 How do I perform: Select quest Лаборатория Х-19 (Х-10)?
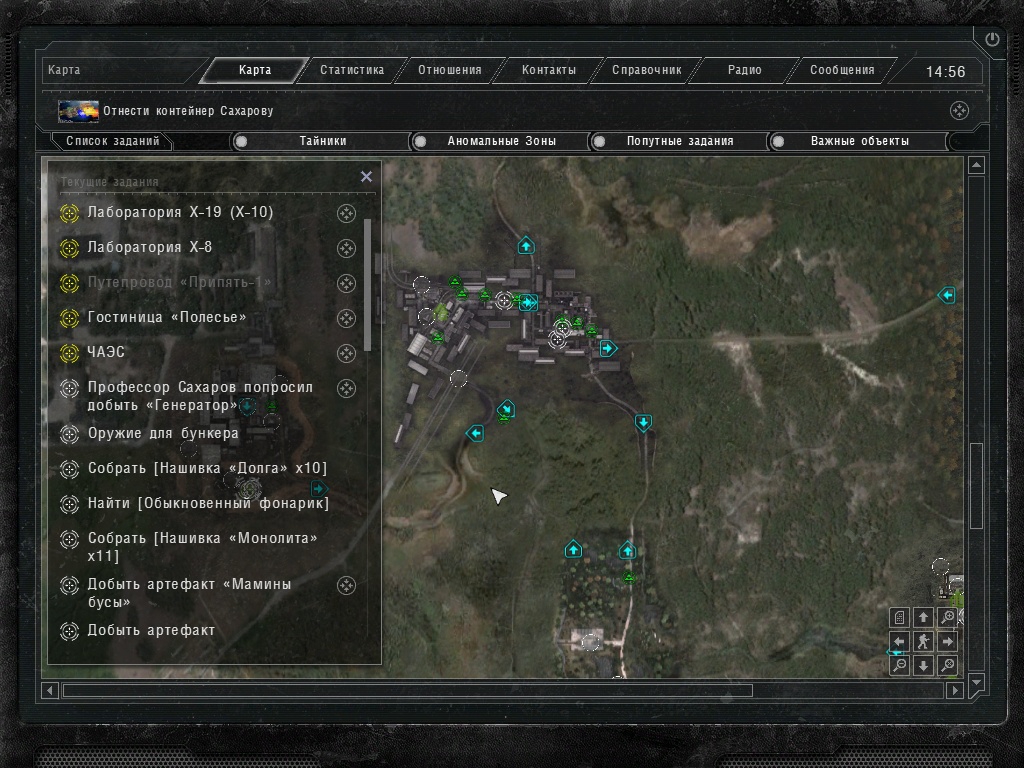180,212
